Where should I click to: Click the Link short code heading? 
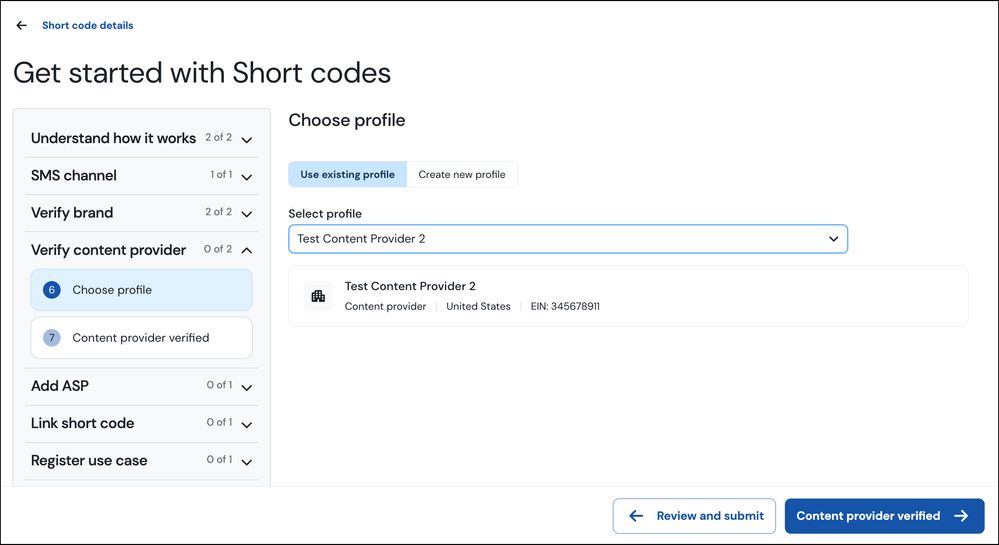[82, 423]
